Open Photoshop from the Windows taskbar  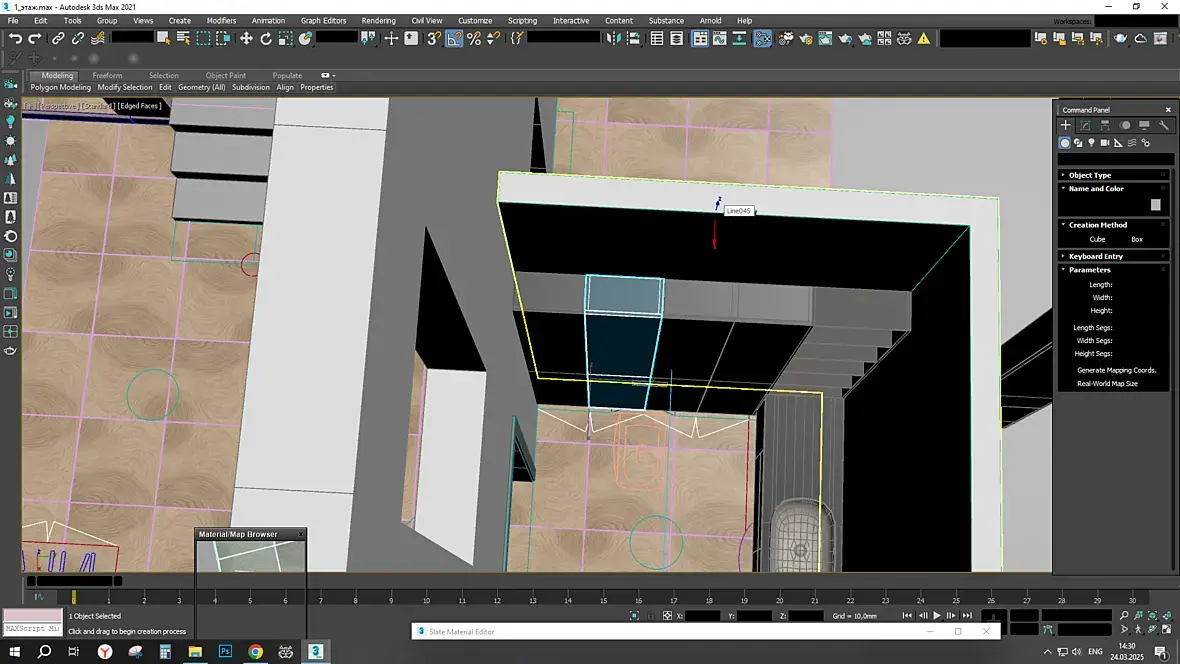click(225, 651)
